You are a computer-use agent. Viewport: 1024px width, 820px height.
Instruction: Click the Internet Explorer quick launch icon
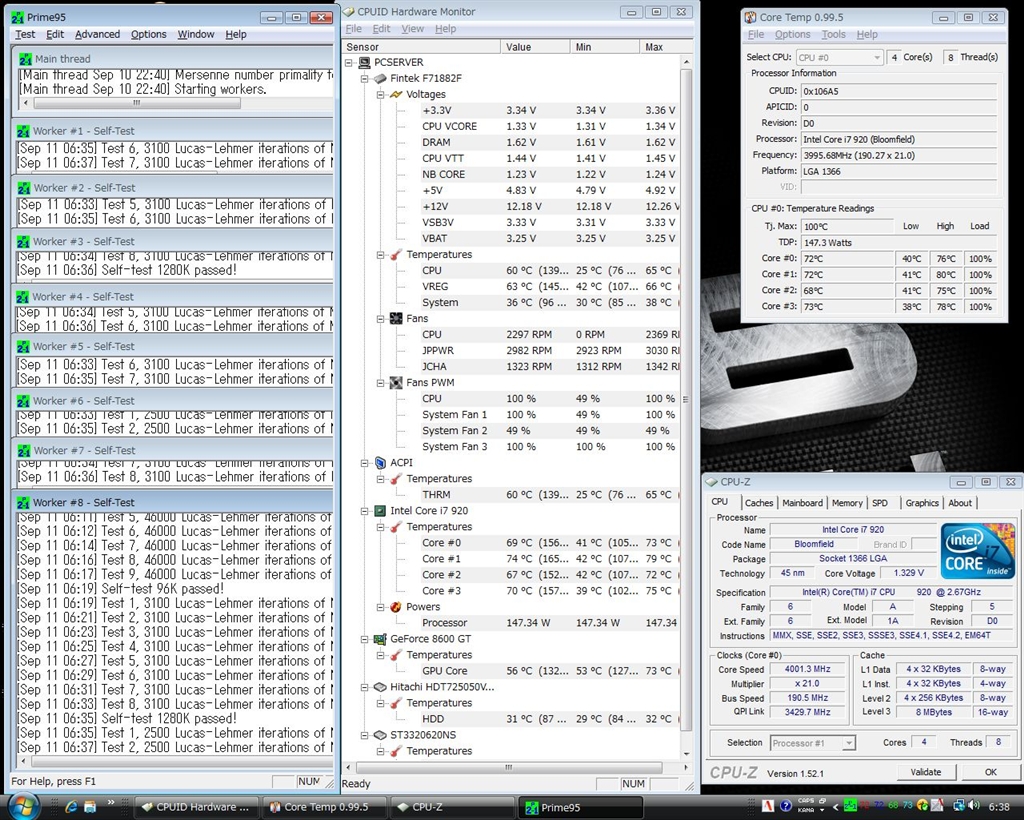pyautogui.click(x=71, y=807)
